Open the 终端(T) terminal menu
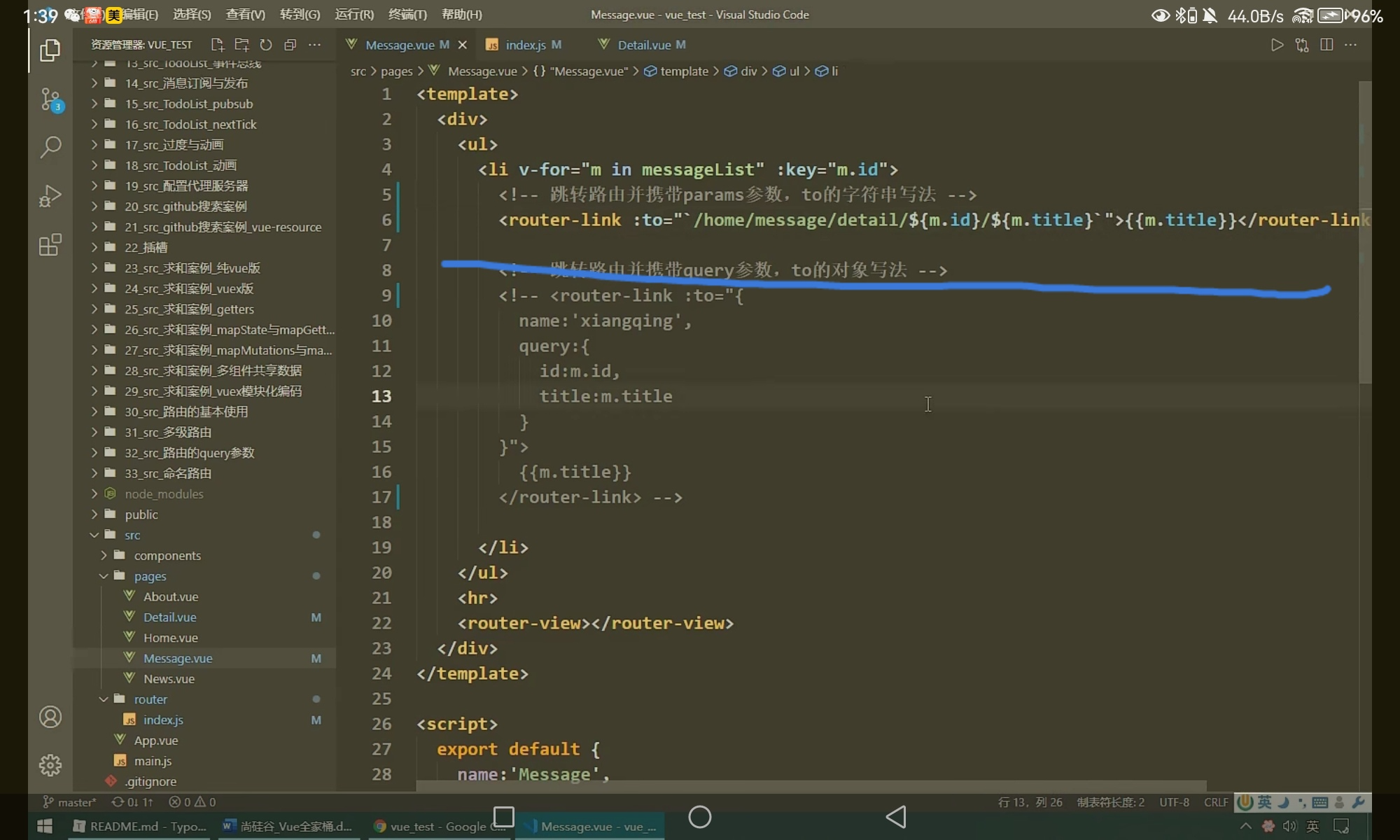Image resolution: width=1400 pixels, height=840 pixels. (x=407, y=15)
